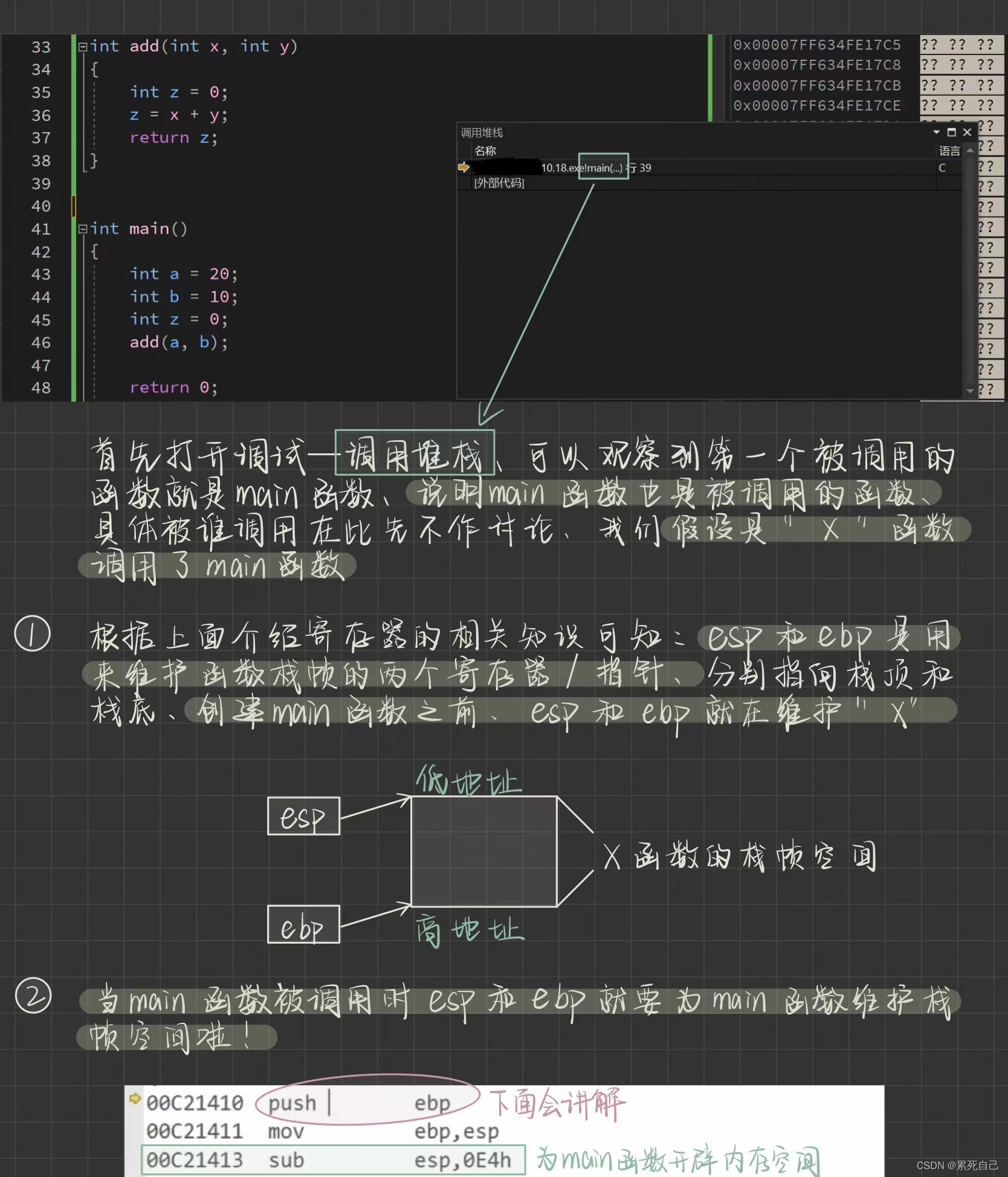This screenshot has height=1177, width=1008.
Task: Click the 调用堆栈 panel title
Action: [x=482, y=132]
